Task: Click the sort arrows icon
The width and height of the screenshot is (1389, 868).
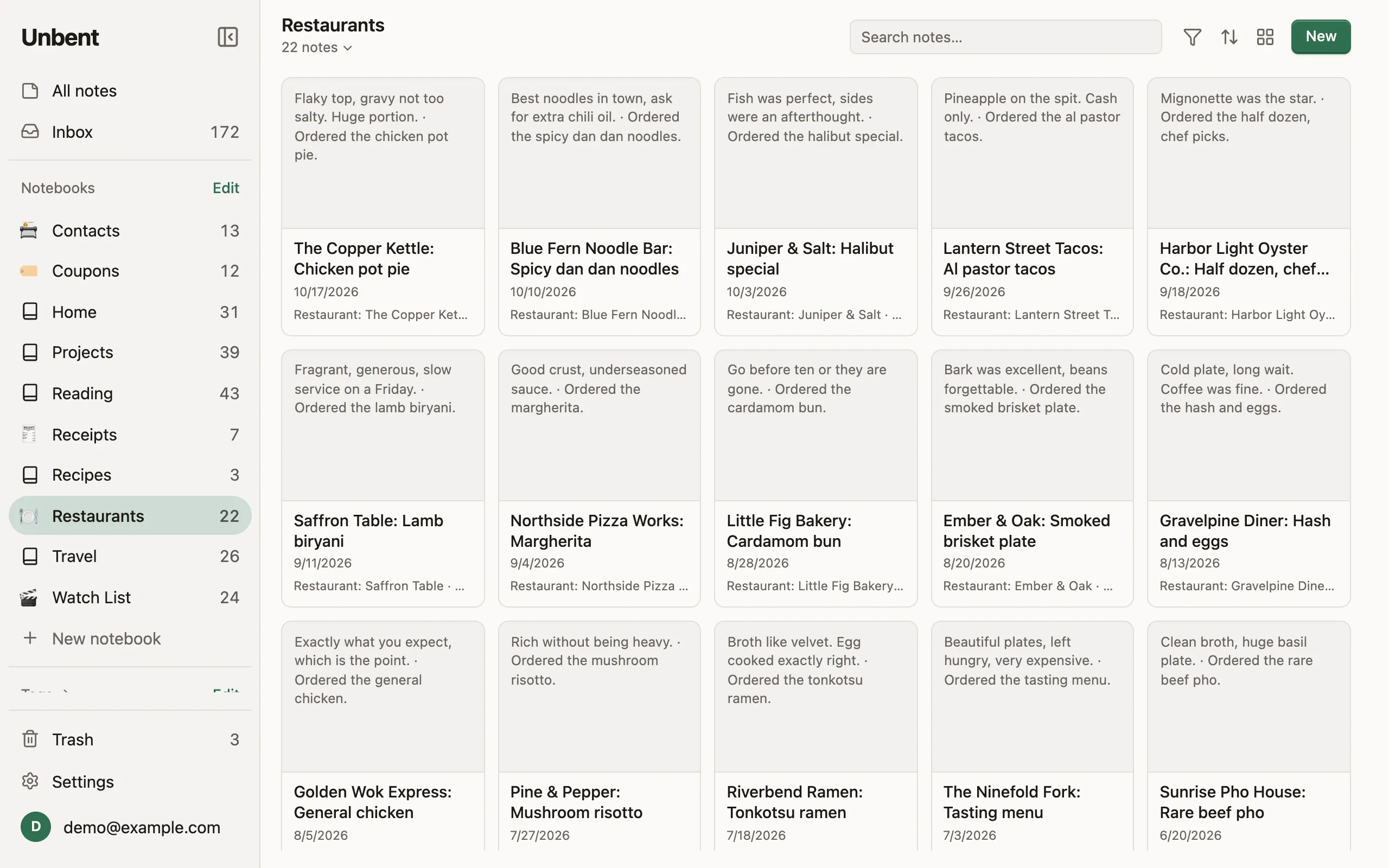Action: click(x=1229, y=37)
